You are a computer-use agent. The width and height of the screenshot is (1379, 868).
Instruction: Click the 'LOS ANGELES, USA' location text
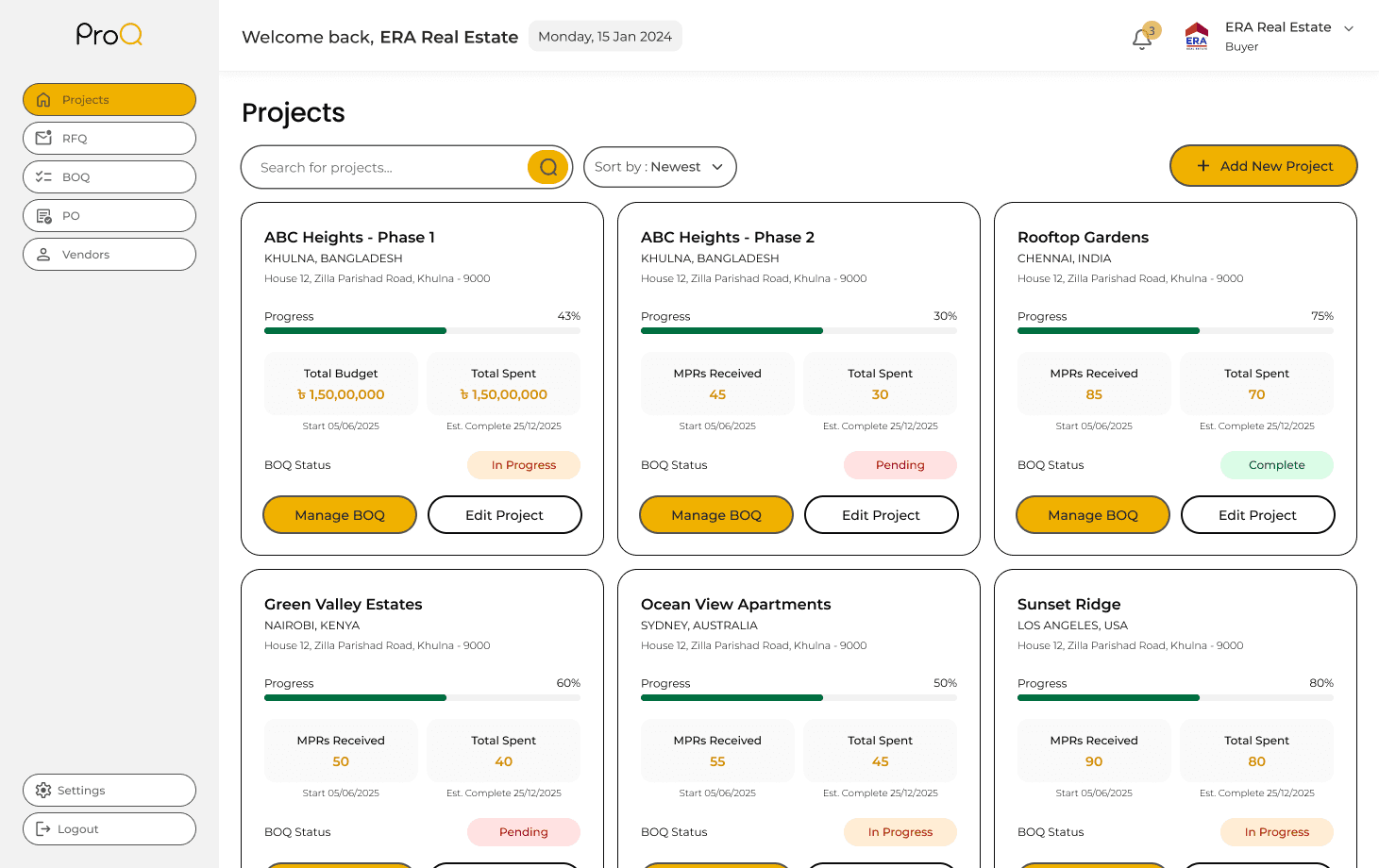point(1073,626)
